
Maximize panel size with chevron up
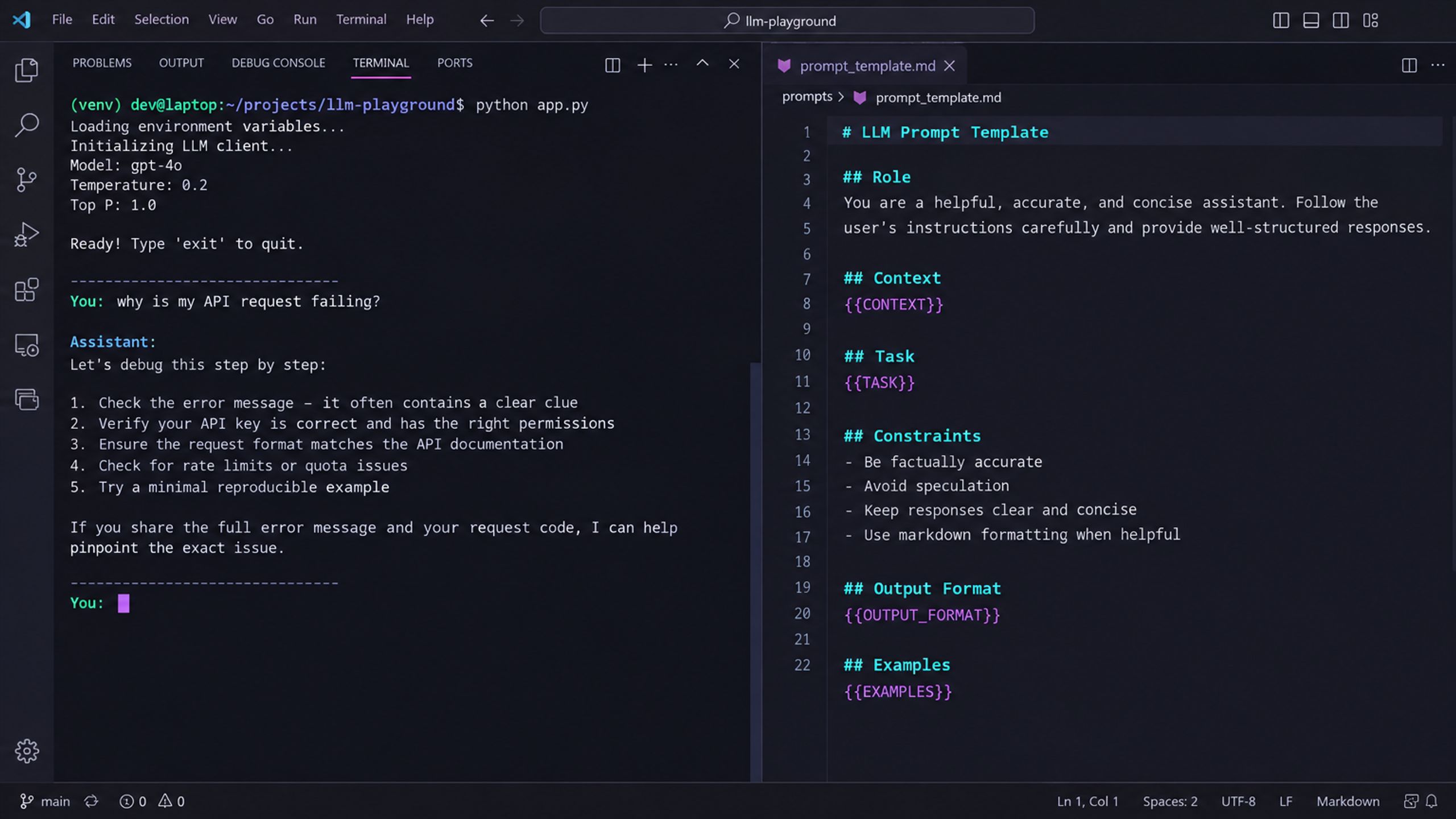coord(702,64)
